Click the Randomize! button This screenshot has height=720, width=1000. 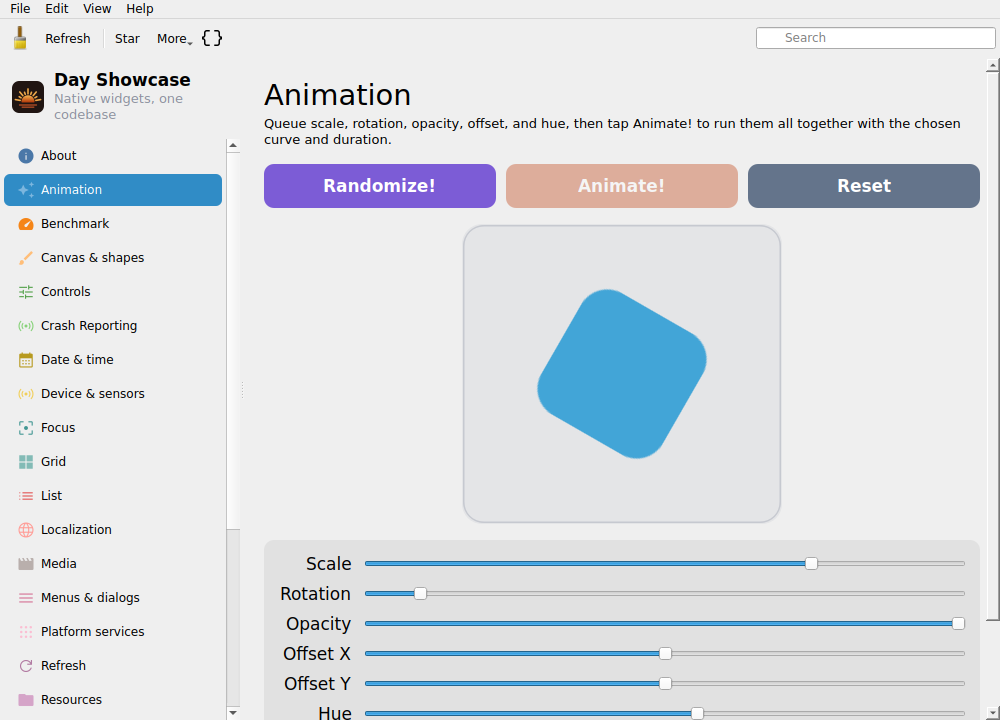(379, 186)
